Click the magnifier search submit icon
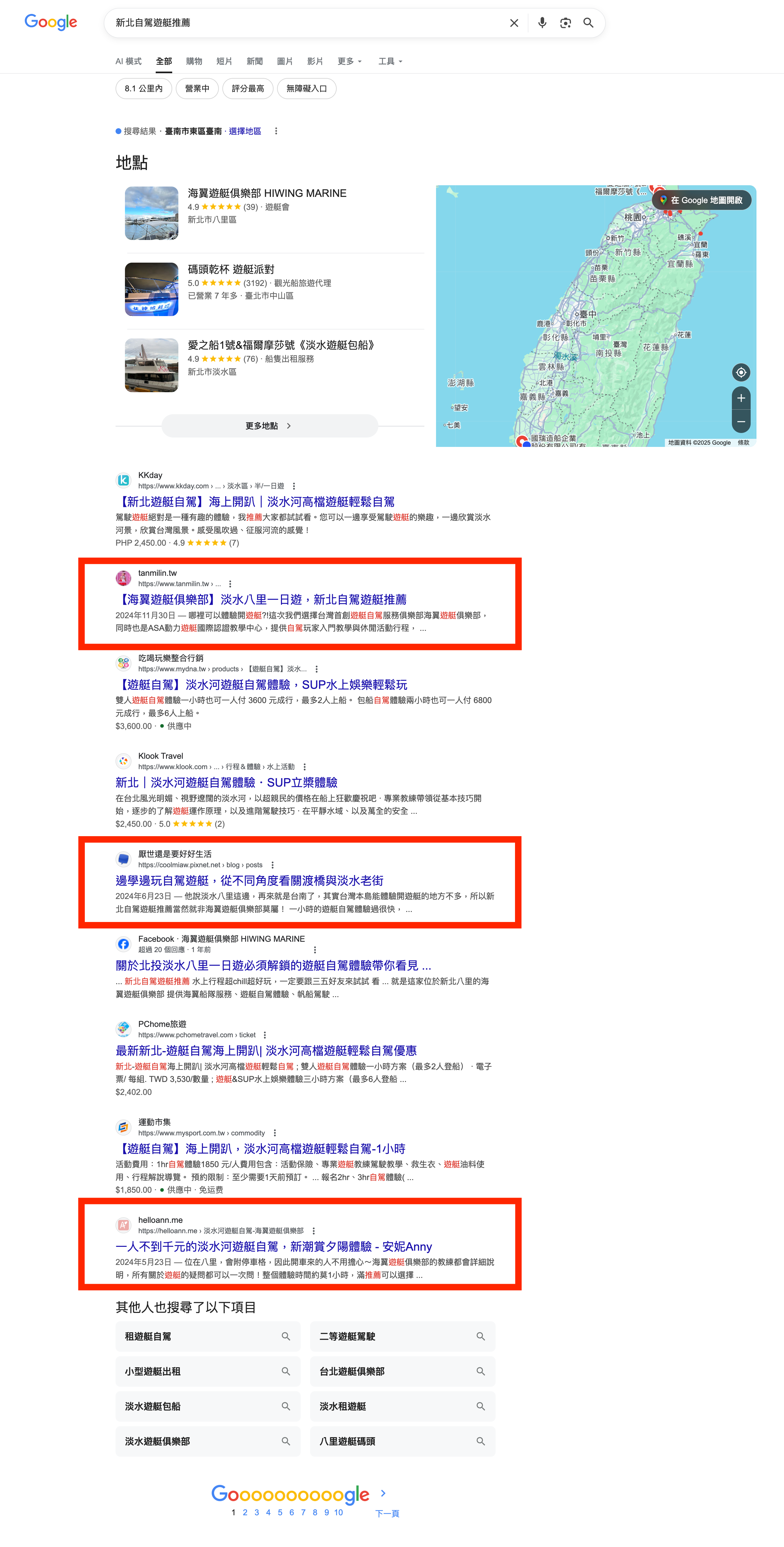784x1547 pixels. pos(588,23)
